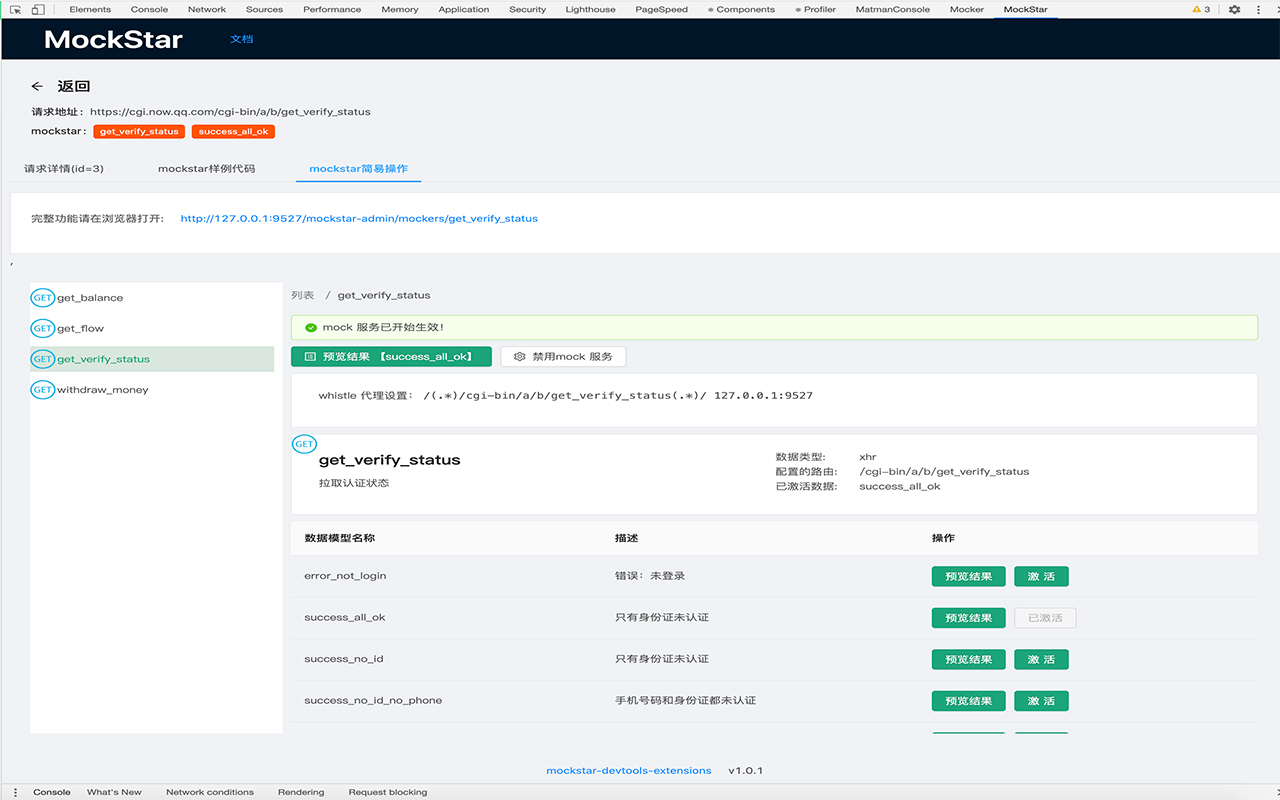Preview result for success_all_ok row
Viewport: 1280px width, 800px height.
coord(968,618)
